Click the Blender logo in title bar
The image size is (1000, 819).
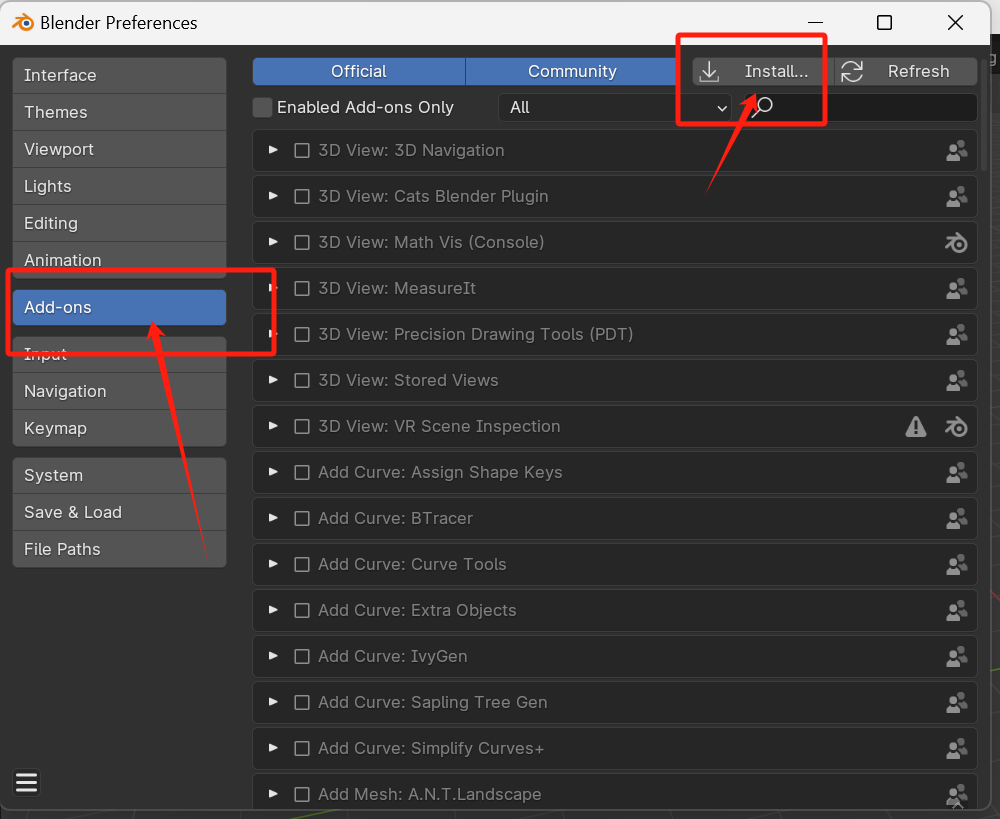[23, 22]
